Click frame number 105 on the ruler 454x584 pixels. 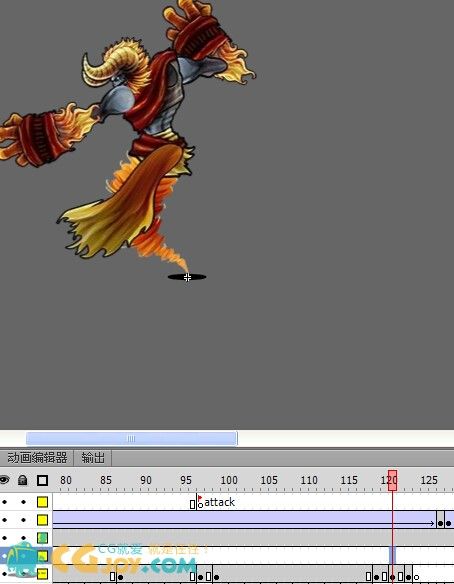(x=269, y=480)
